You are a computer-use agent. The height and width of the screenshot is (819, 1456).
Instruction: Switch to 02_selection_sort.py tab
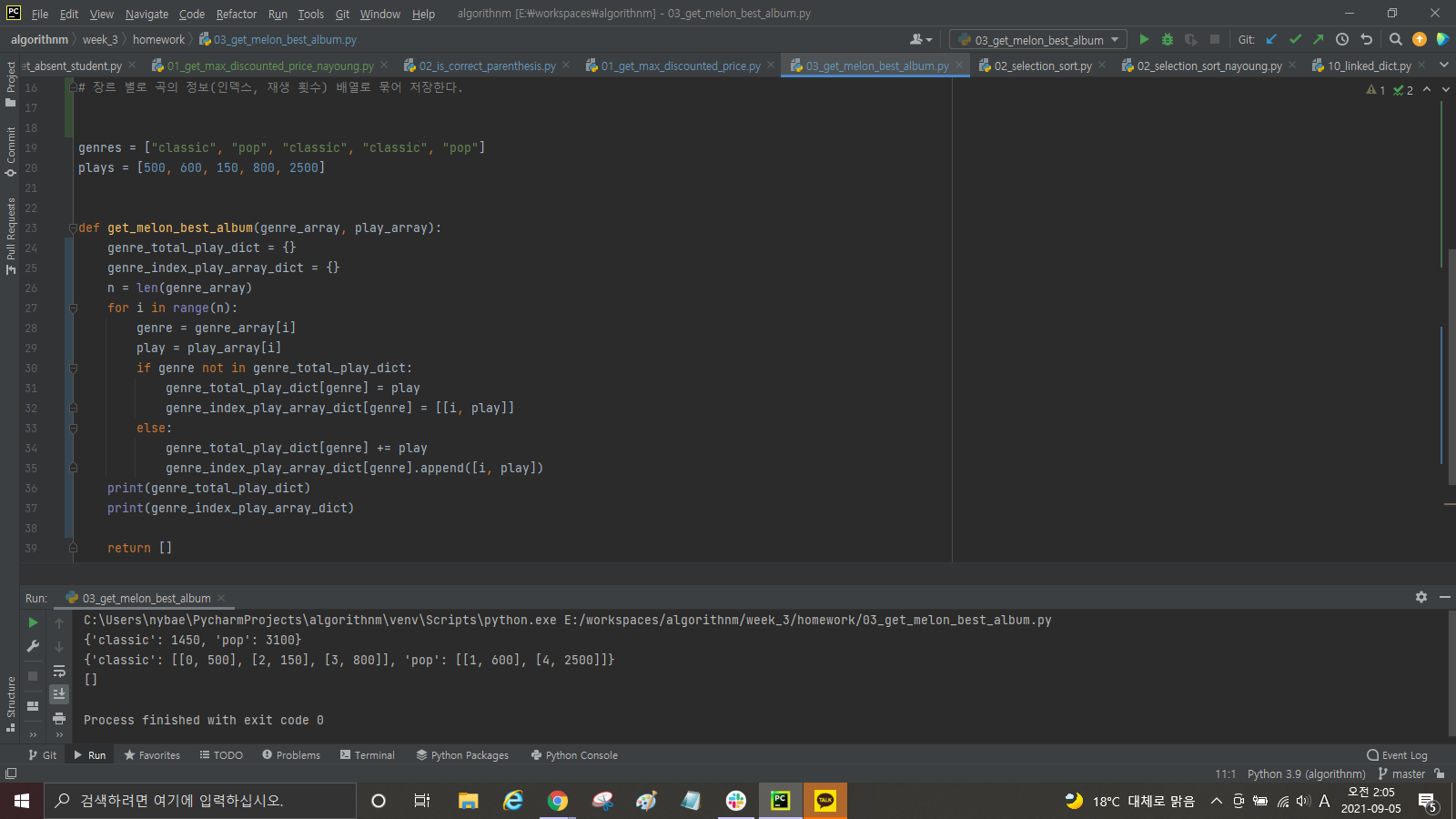[1042, 66]
